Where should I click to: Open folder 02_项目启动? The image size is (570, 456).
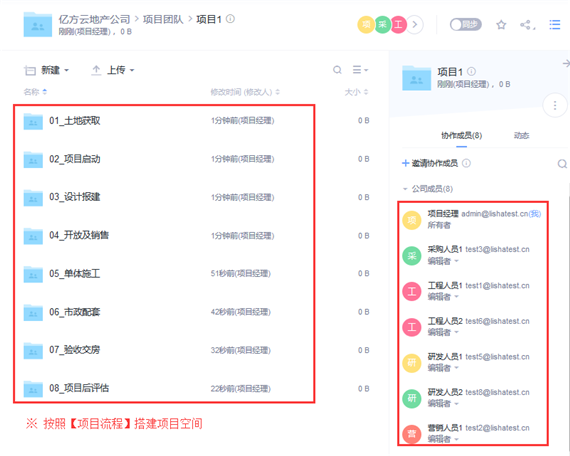click(x=75, y=159)
